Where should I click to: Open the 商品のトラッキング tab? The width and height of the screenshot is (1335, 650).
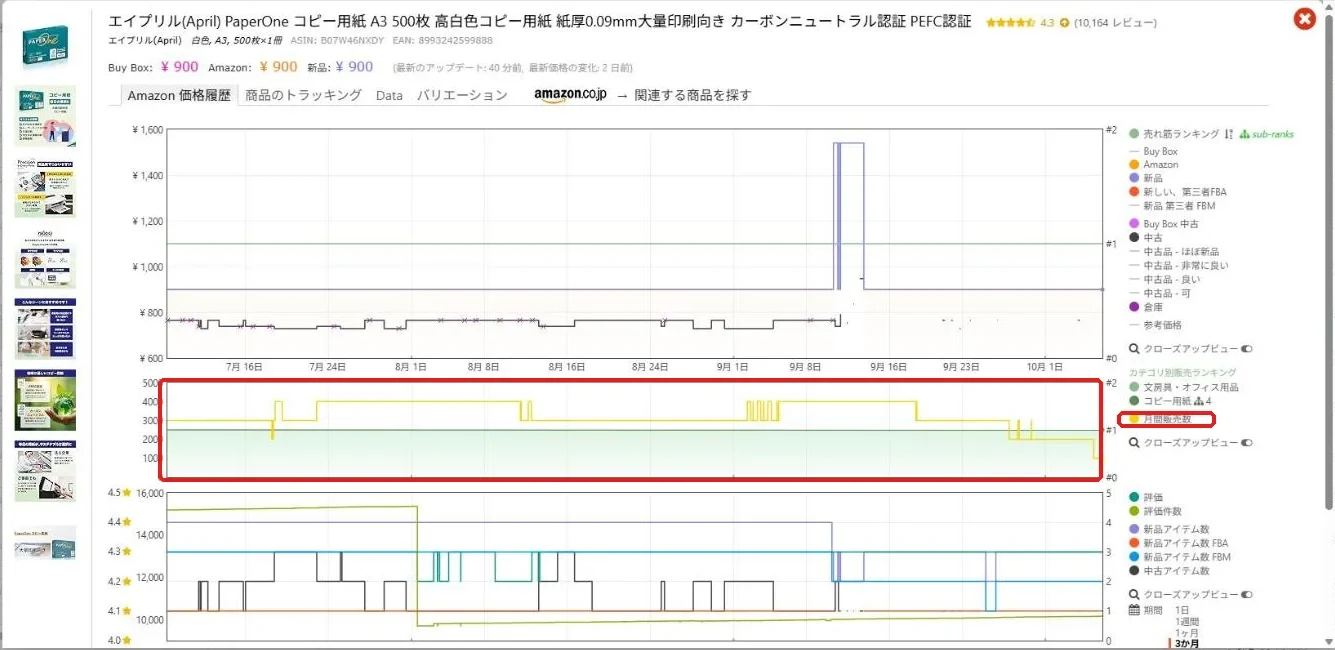coord(303,95)
